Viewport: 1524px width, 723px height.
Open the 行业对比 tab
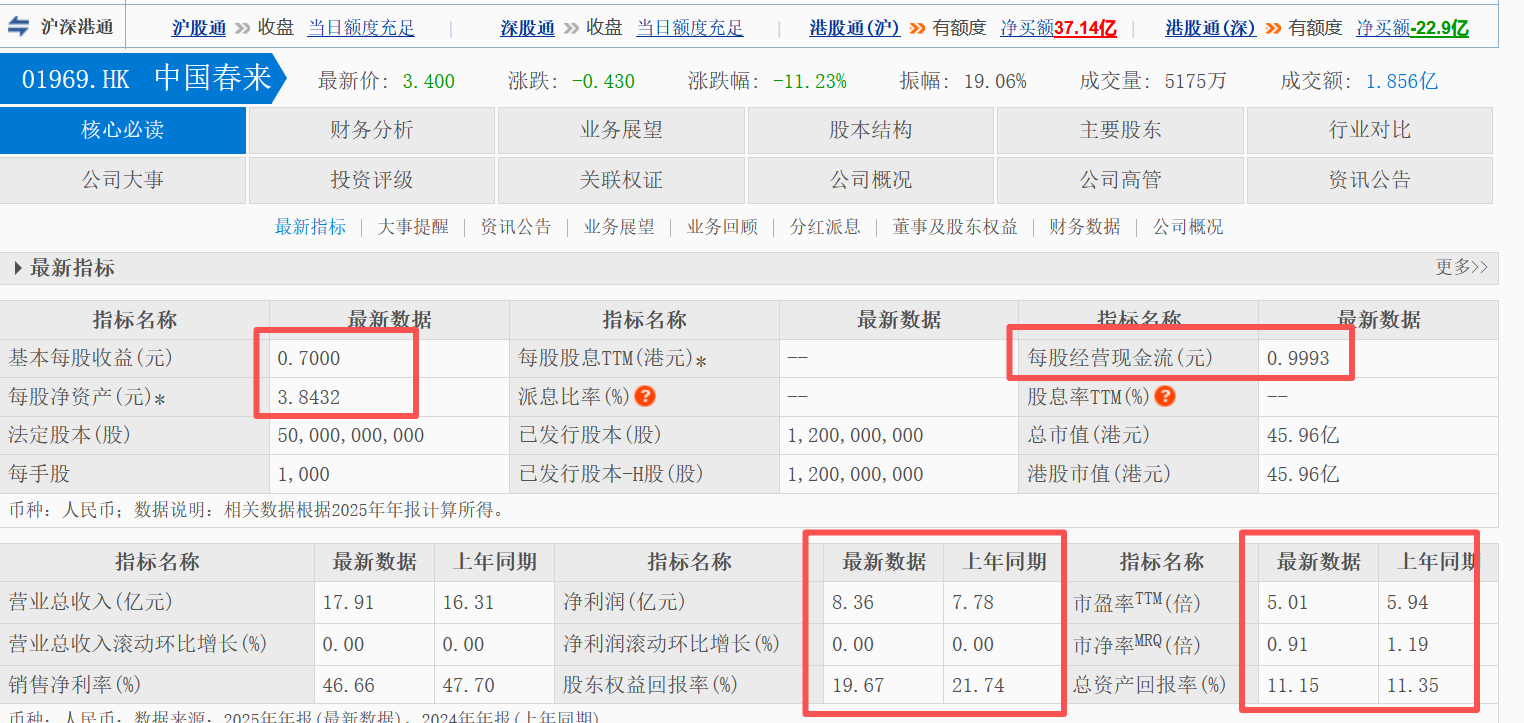click(x=1369, y=130)
